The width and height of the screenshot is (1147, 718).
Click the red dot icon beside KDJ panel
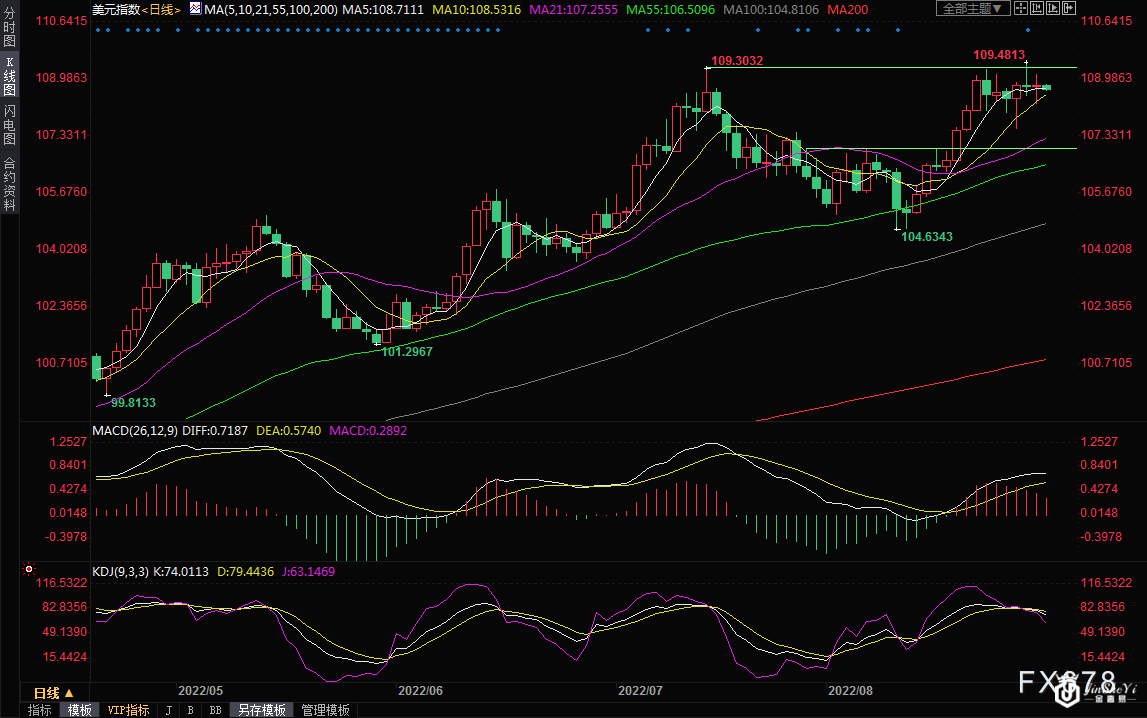click(x=29, y=568)
